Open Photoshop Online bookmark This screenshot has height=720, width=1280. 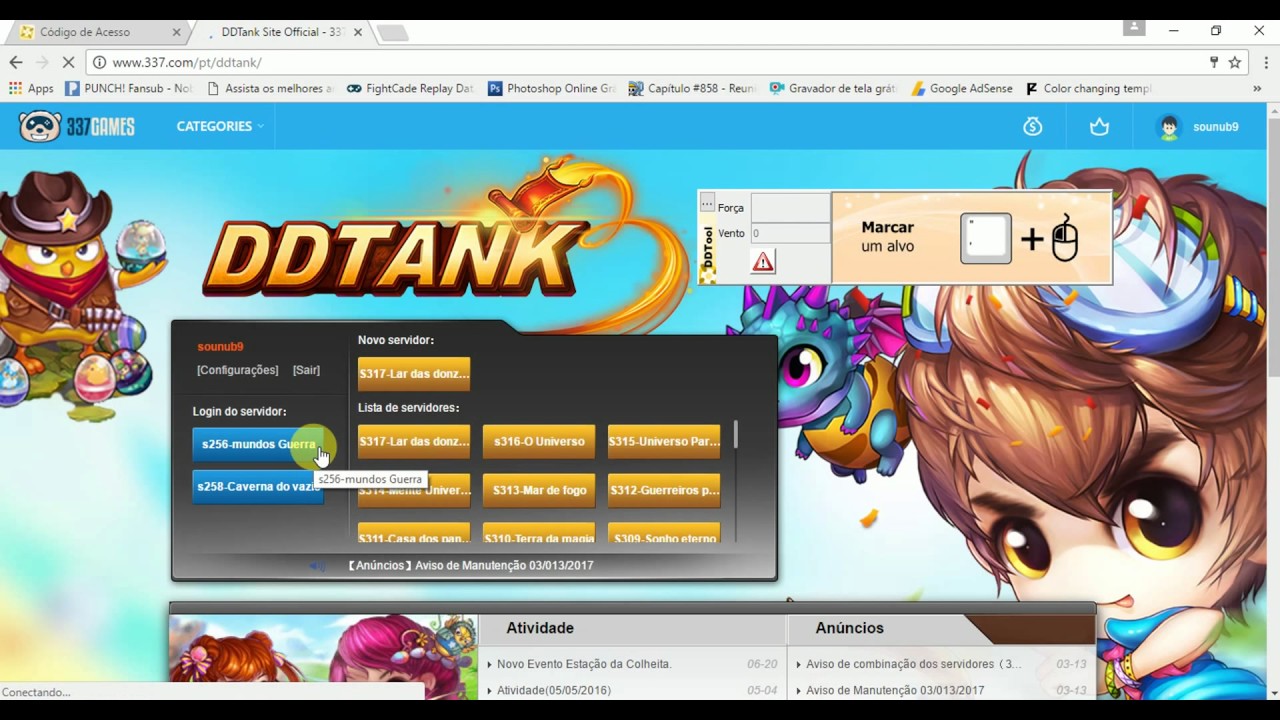point(551,88)
